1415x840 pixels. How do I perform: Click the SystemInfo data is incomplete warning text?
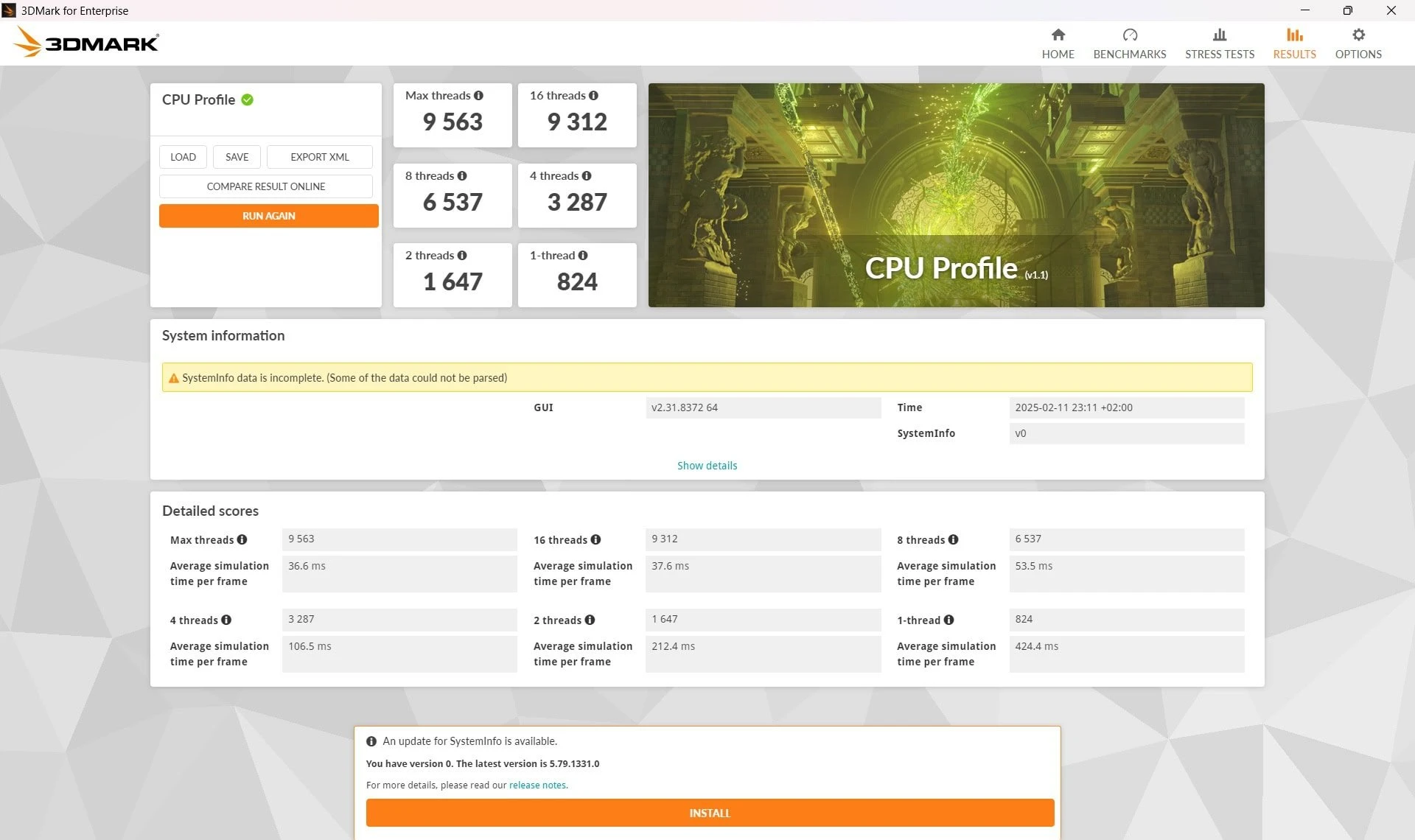pos(344,378)
